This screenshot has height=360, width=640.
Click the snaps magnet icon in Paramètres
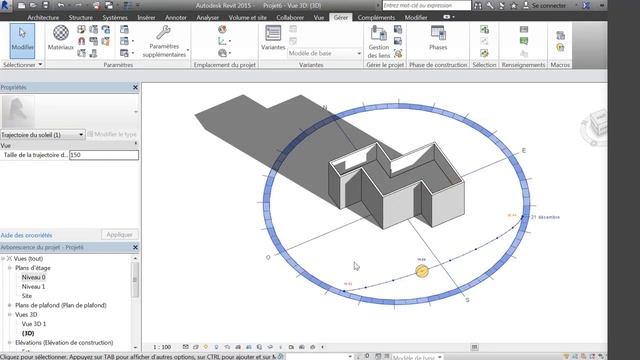(x=82, y=41)
